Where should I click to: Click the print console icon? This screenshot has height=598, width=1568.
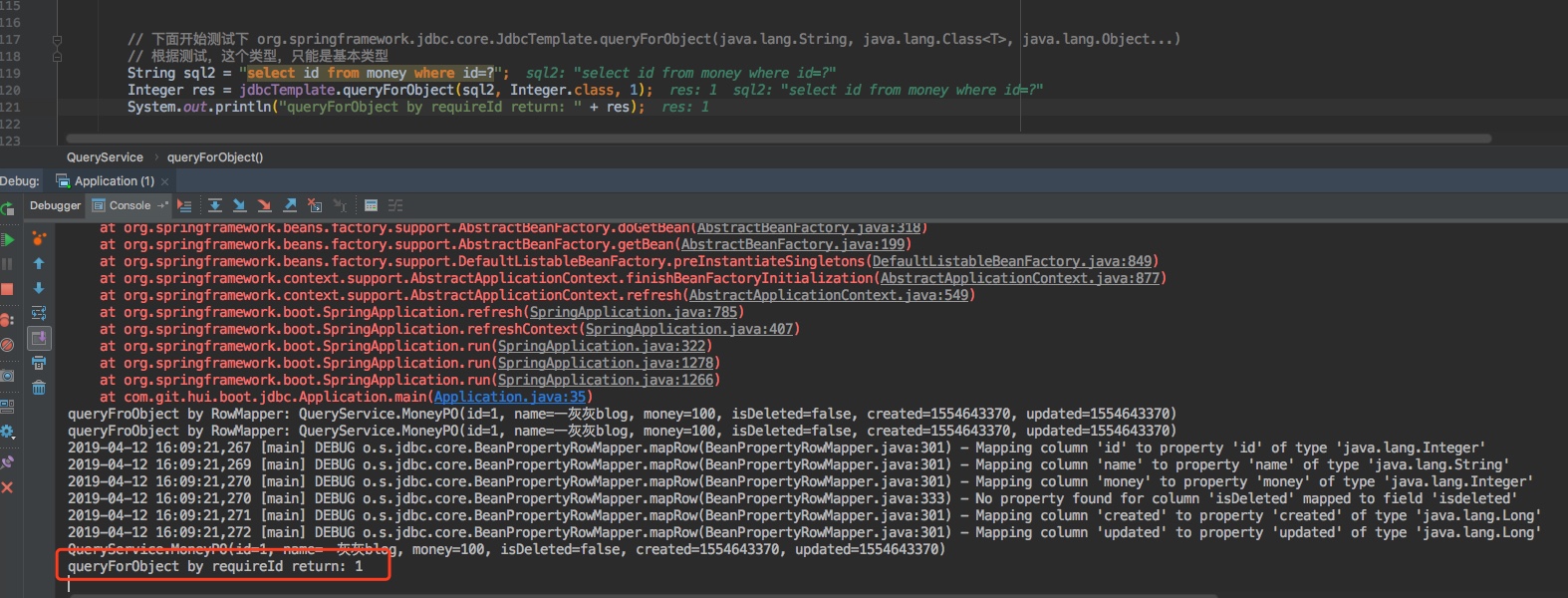tap(39, 363)
